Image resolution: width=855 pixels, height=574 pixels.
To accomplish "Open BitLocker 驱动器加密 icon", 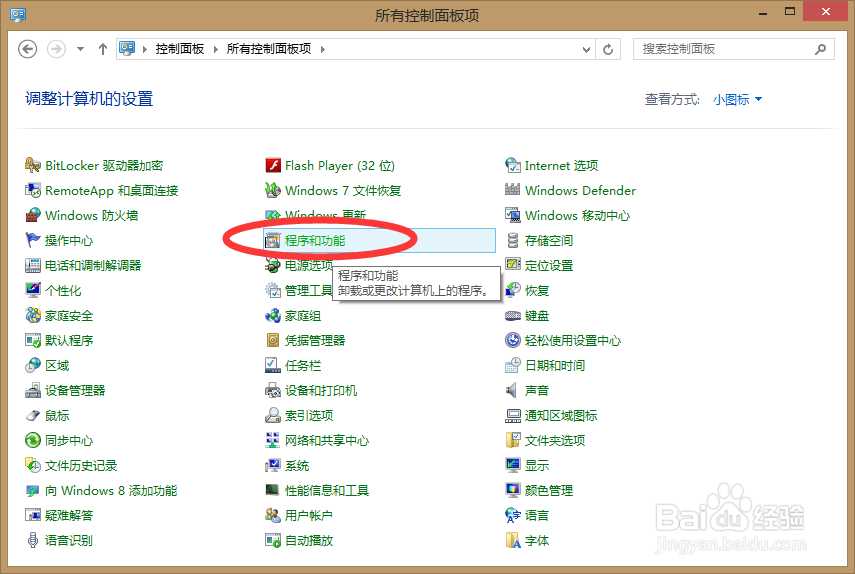I will tap(33, 165).
